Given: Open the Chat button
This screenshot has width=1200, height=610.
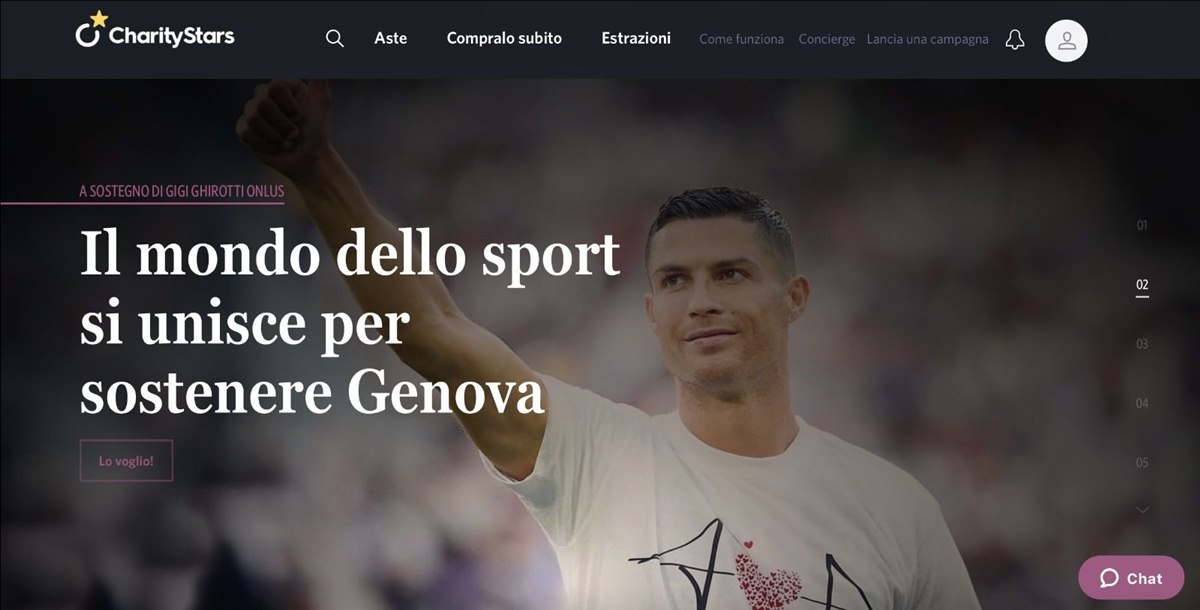Looking at the screenshot, I should pyautogui.click(x=1131, y=578).
